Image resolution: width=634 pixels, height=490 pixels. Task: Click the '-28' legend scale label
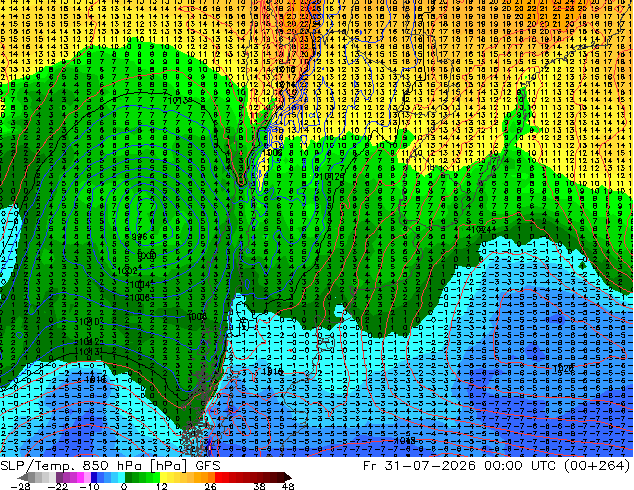[x=20, y=486]
